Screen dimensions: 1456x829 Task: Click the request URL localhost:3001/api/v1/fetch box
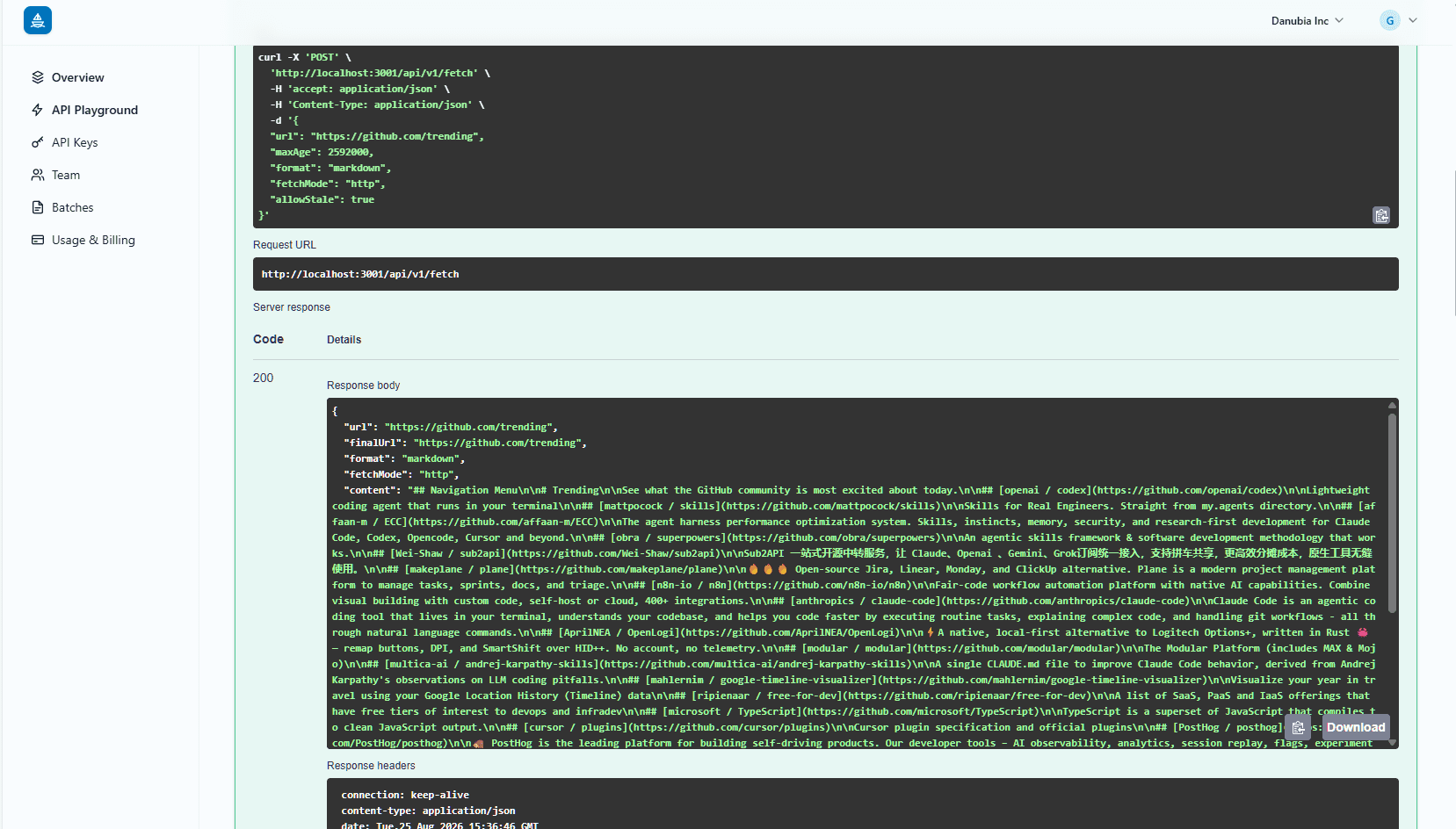pyautogui.click(x=826, y=274)
